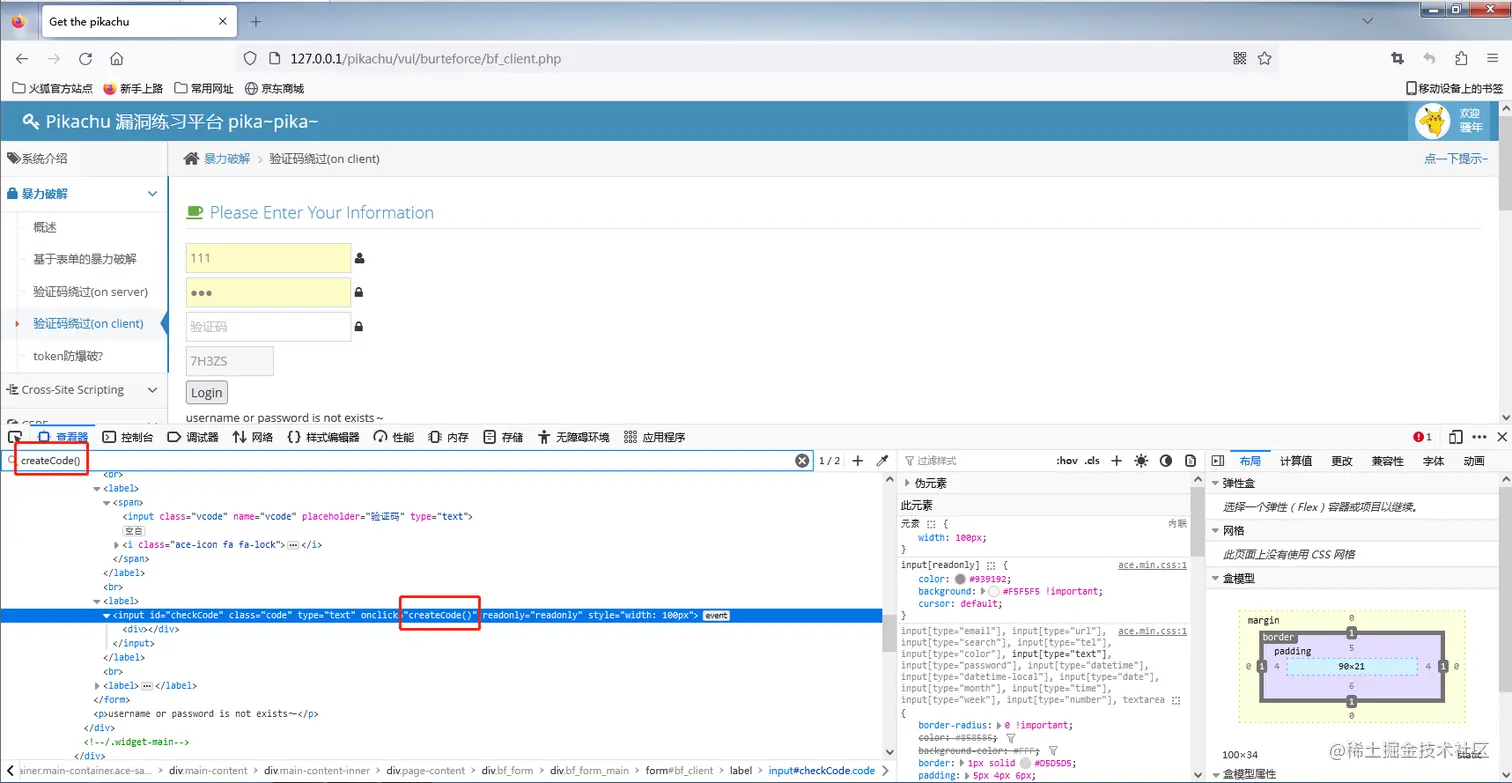Click the 暴力破解 breadcrumb link
This screenshot has width=1512, height=783.
pos(227,158)
